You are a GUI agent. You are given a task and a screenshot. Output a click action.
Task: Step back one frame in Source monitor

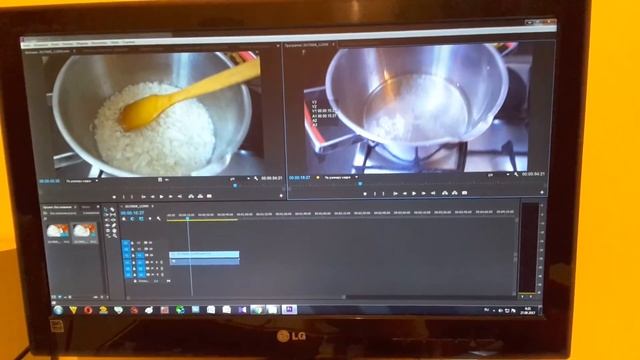coord(153,197)
